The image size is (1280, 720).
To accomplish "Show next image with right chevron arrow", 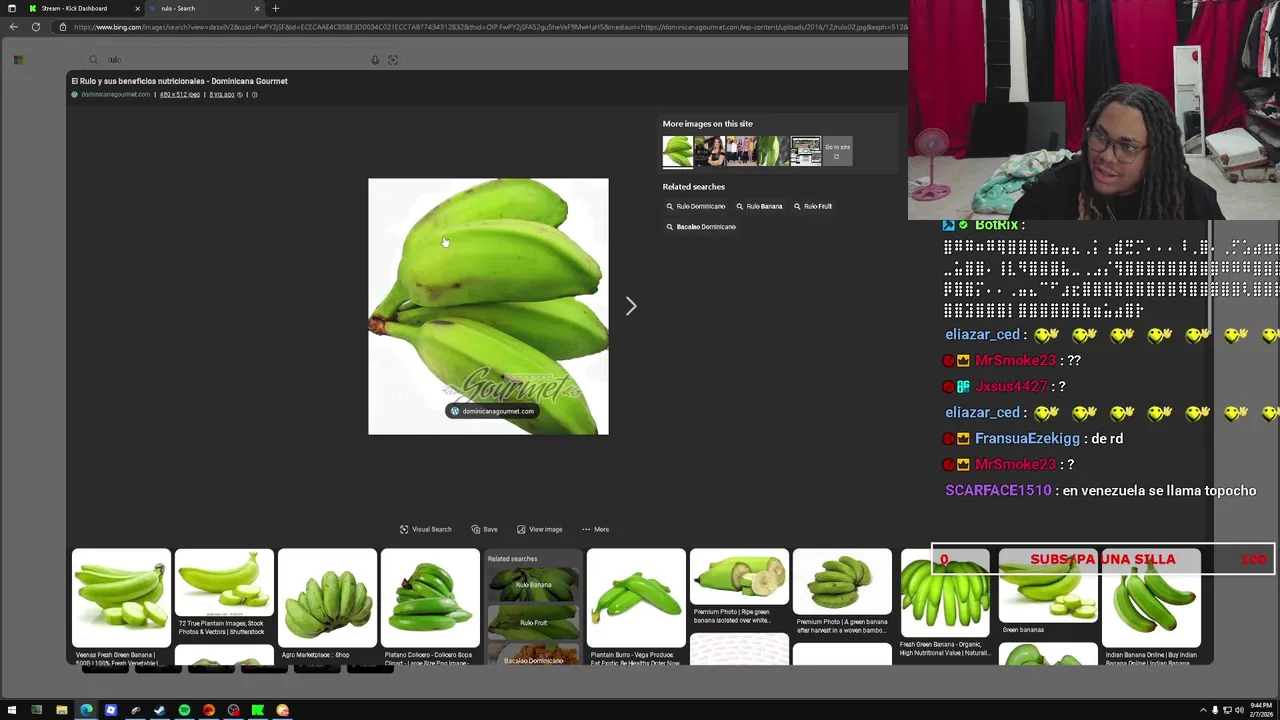I will point(631,306).
